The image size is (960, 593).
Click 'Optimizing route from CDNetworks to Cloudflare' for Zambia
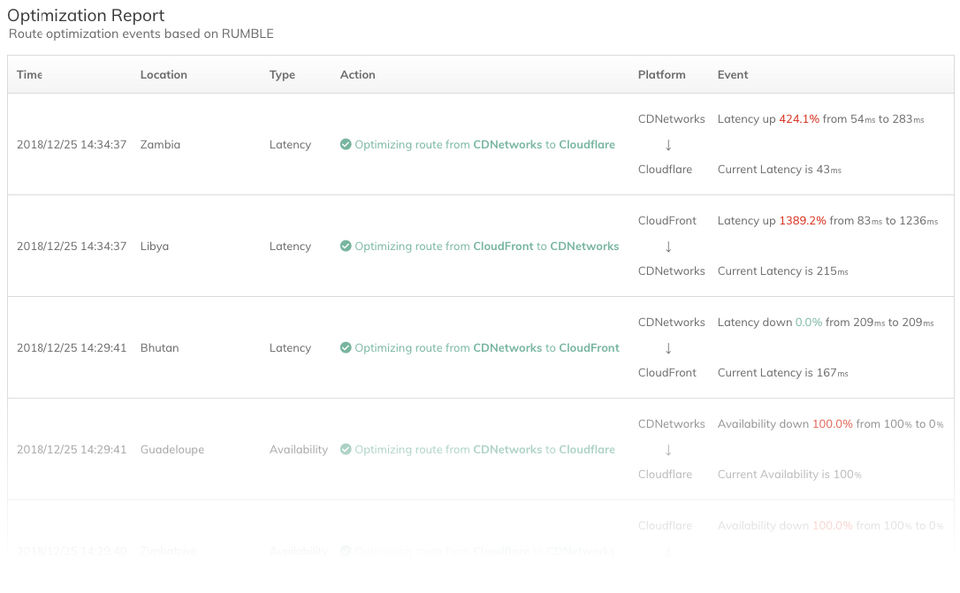(x=485, y=144)
